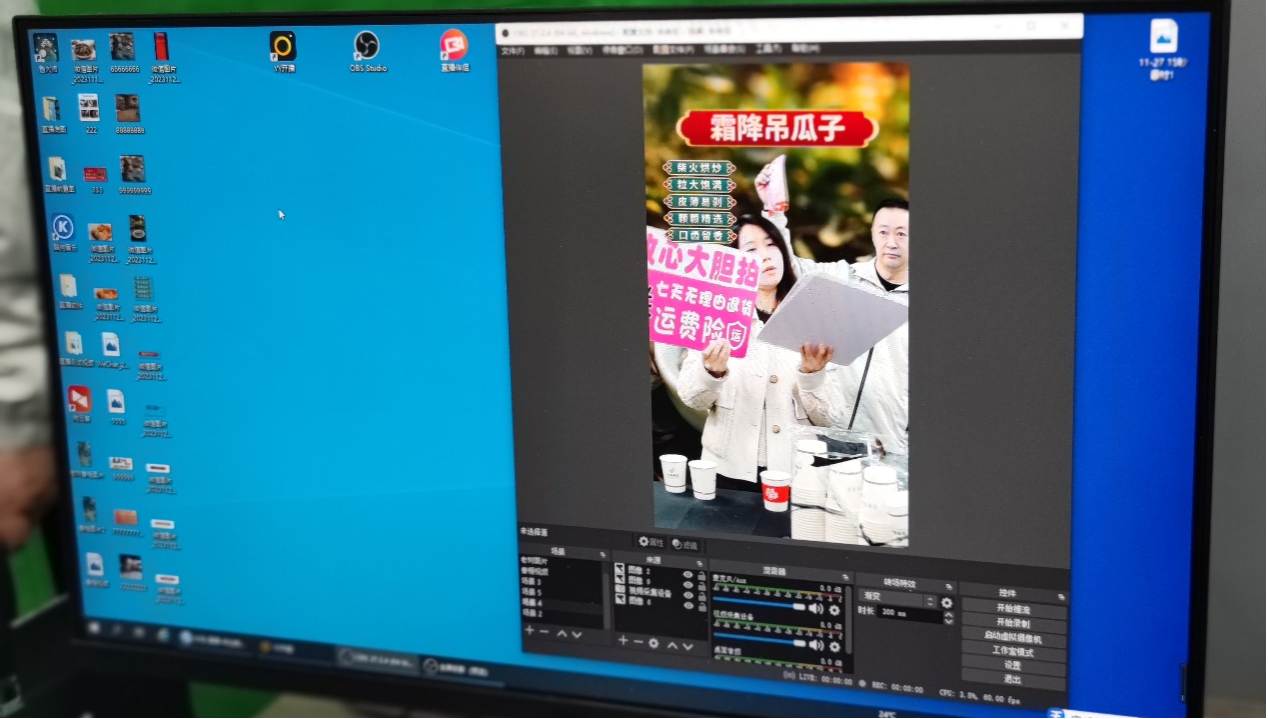Viewport: 1268px width, 719px height.
Task: Select the 222 desktop file icon
Action: click(x=89, y=113)
